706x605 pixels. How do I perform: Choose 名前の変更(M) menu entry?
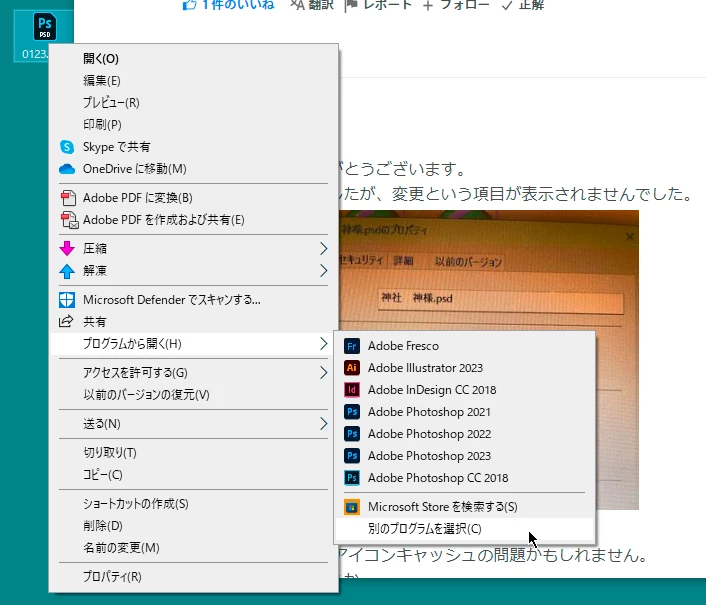pos(193,548)
